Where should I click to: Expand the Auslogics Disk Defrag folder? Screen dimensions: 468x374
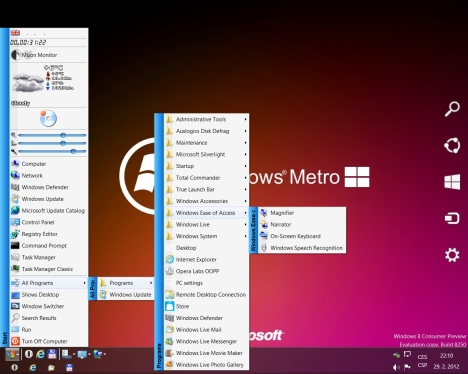tap(206, 131)
